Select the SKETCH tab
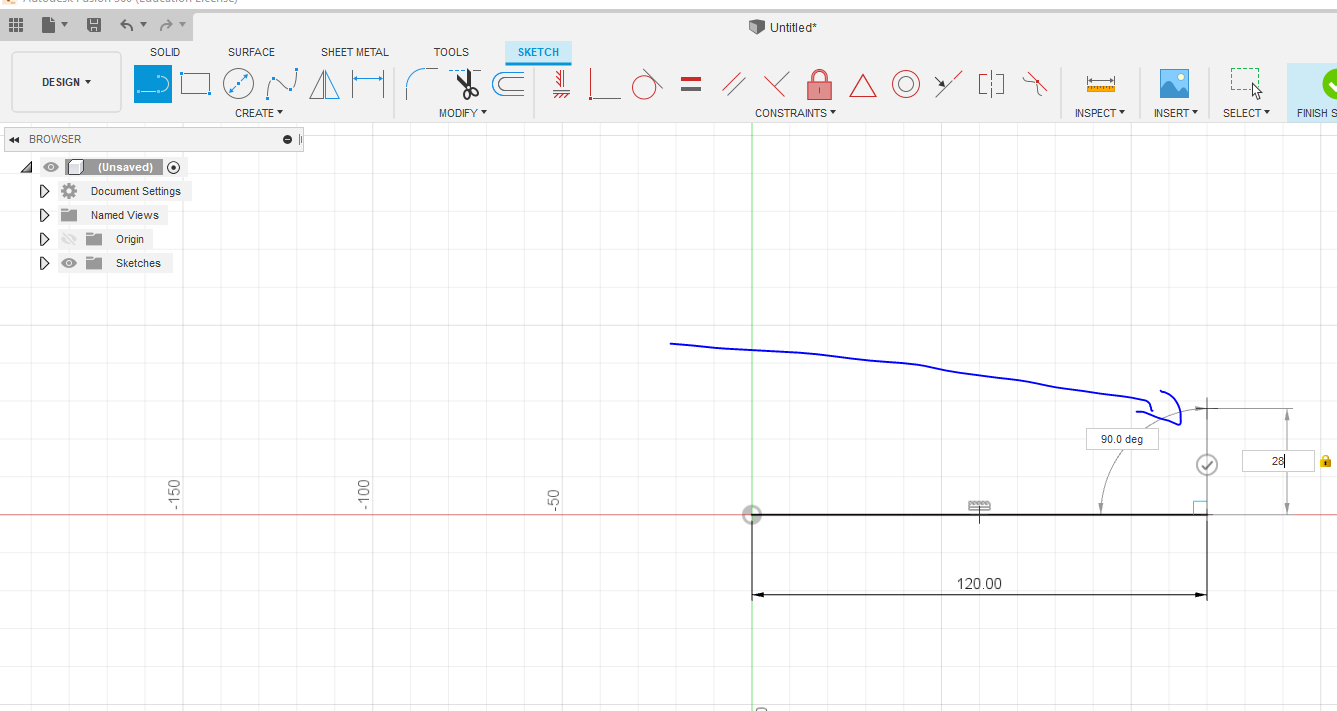Image resolution: width=1337 pixels, height=711 pixels. pyautogui.click(x=538, y=52)
